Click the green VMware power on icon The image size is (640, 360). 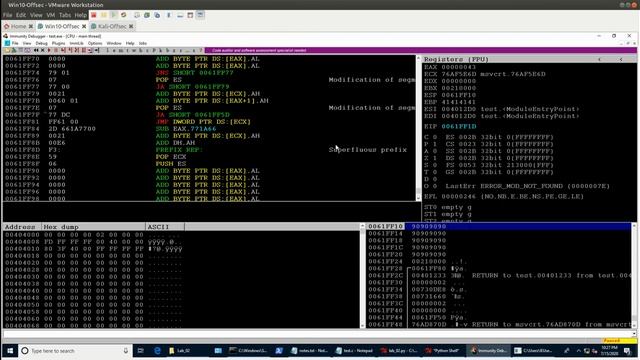point(113,15)
